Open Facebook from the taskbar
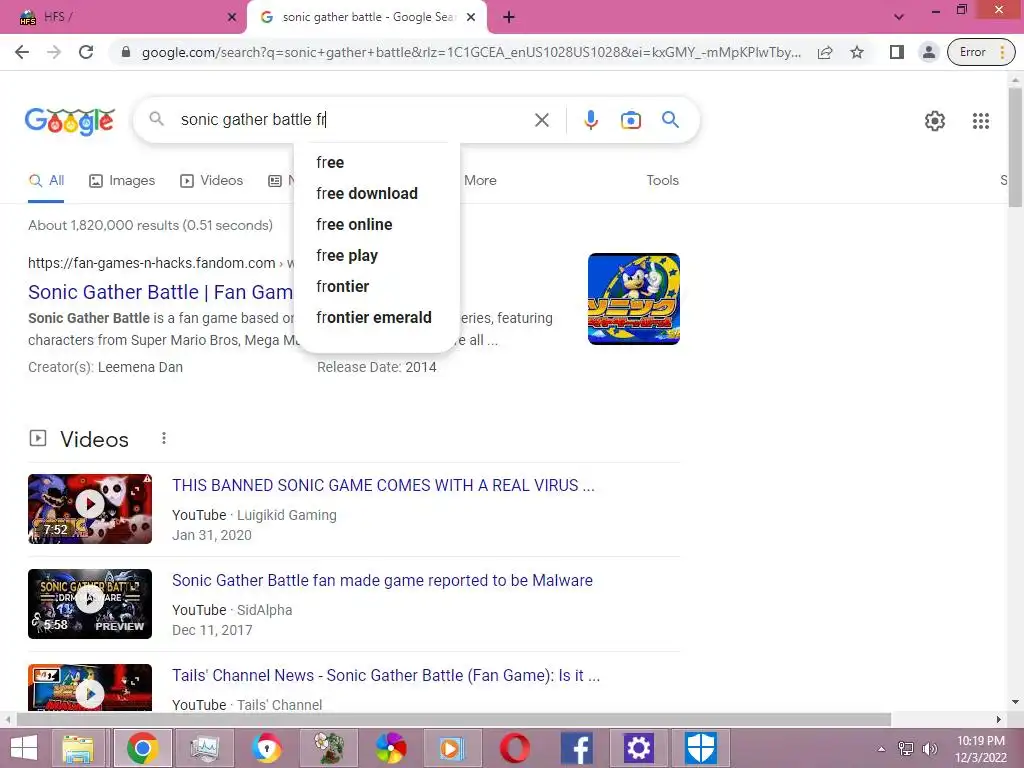 (577, 748)
